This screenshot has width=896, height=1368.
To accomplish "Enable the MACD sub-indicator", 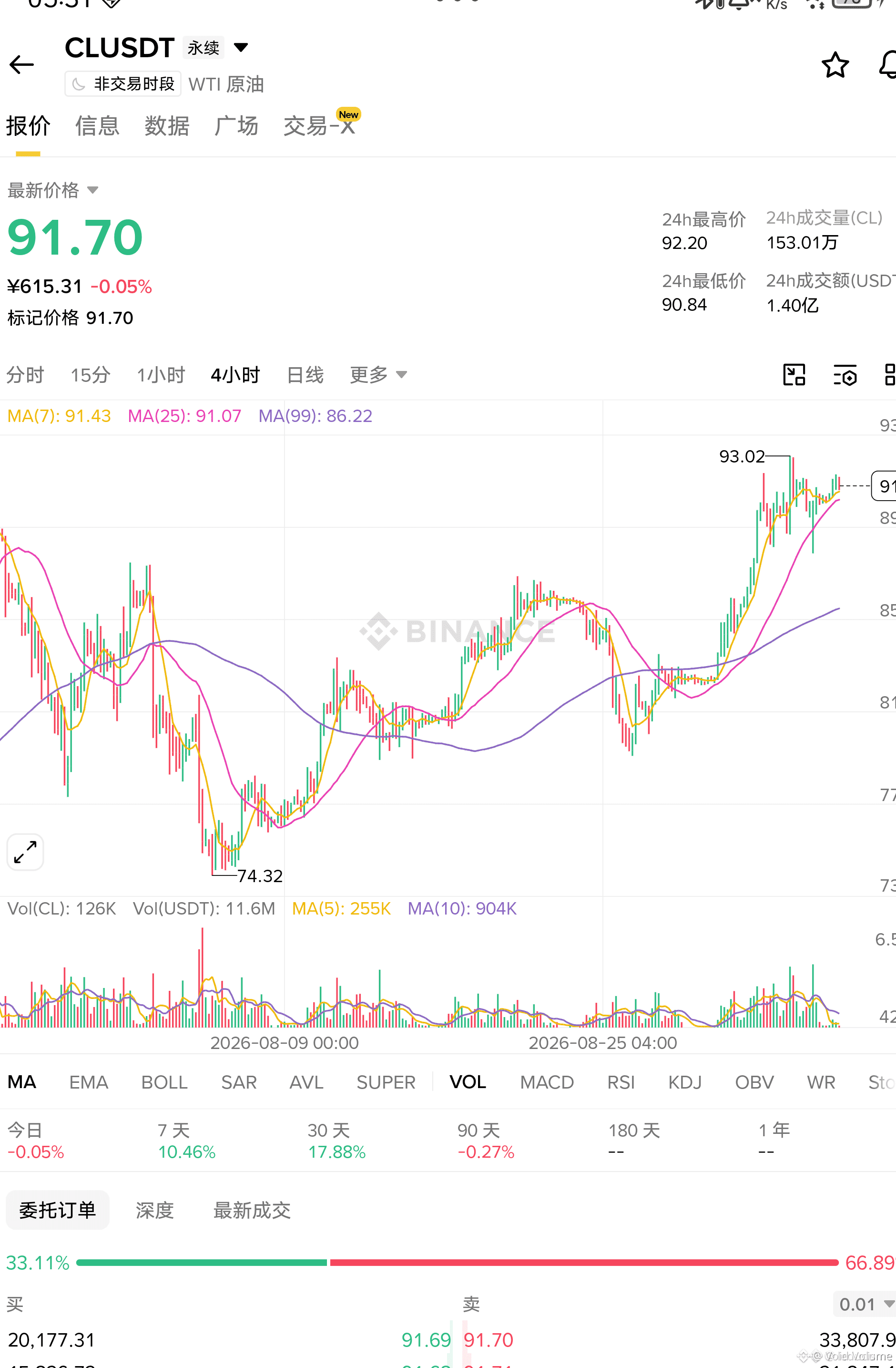I will [547, 1082].
